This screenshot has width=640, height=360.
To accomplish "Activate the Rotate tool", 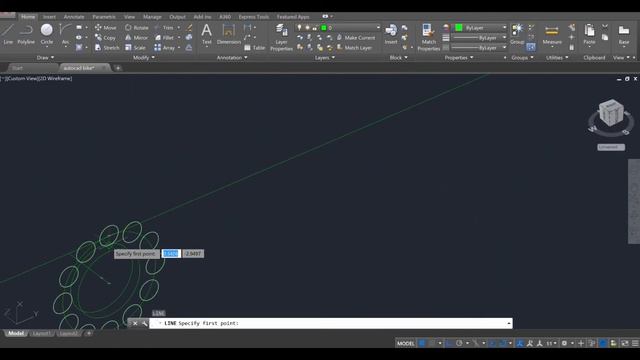I will point(137,28).
